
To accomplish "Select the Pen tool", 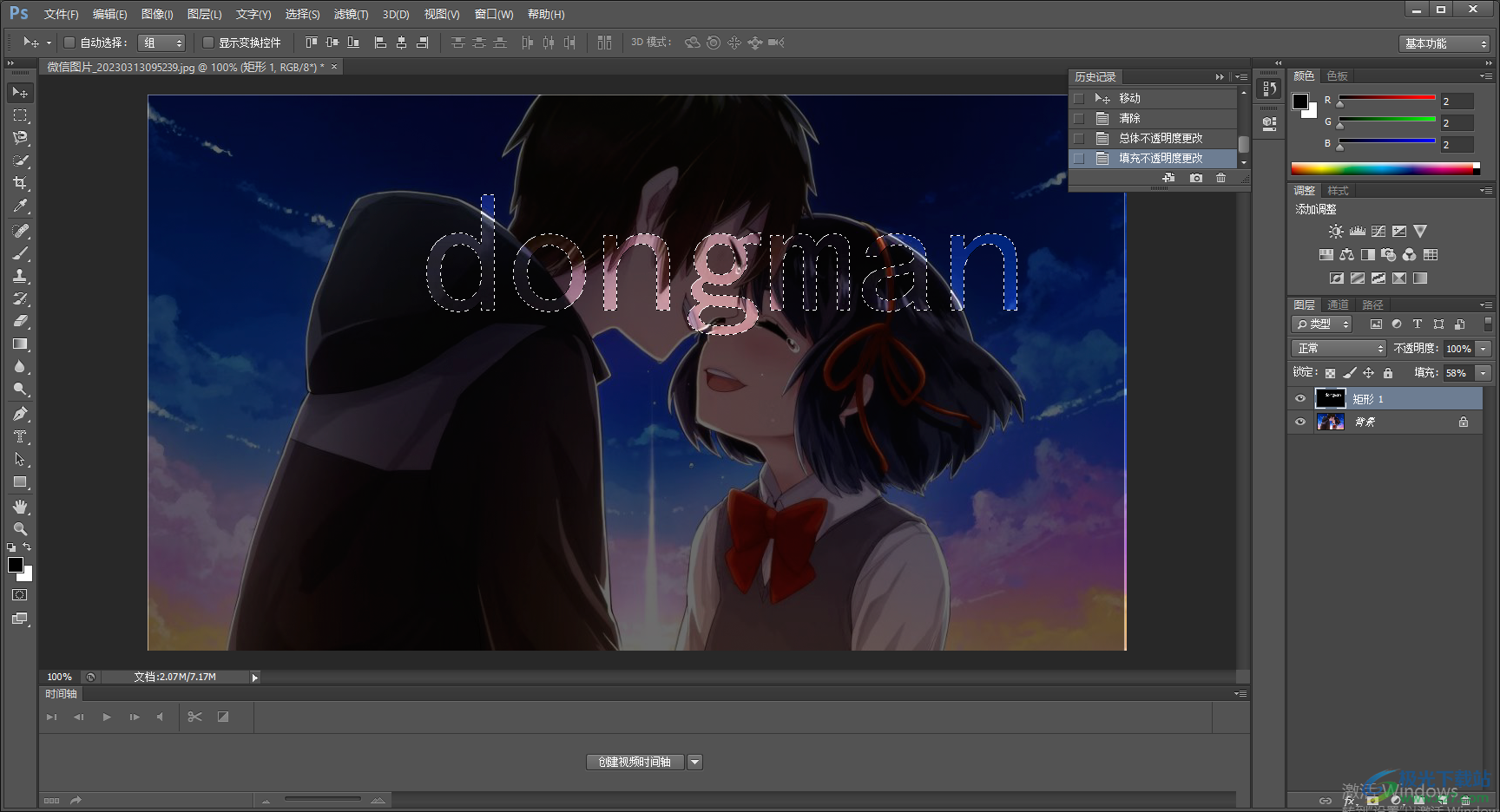I will coord(20,414).
